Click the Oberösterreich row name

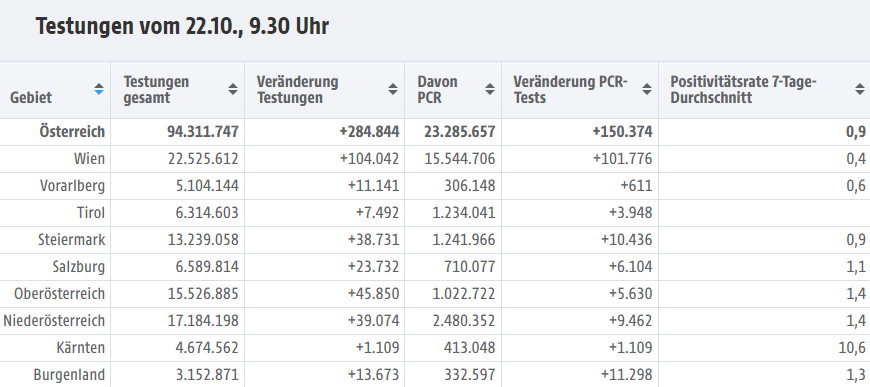[x=59, y=294]
